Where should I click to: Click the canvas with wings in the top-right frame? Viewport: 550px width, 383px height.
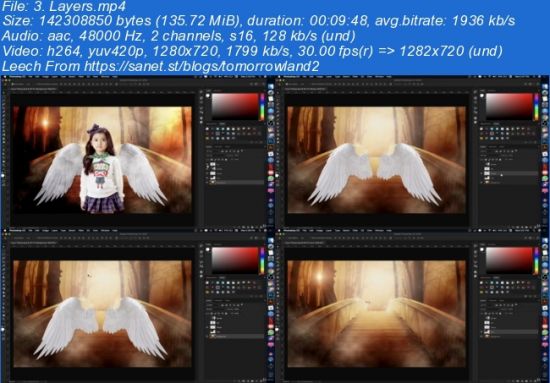point(377,160)
